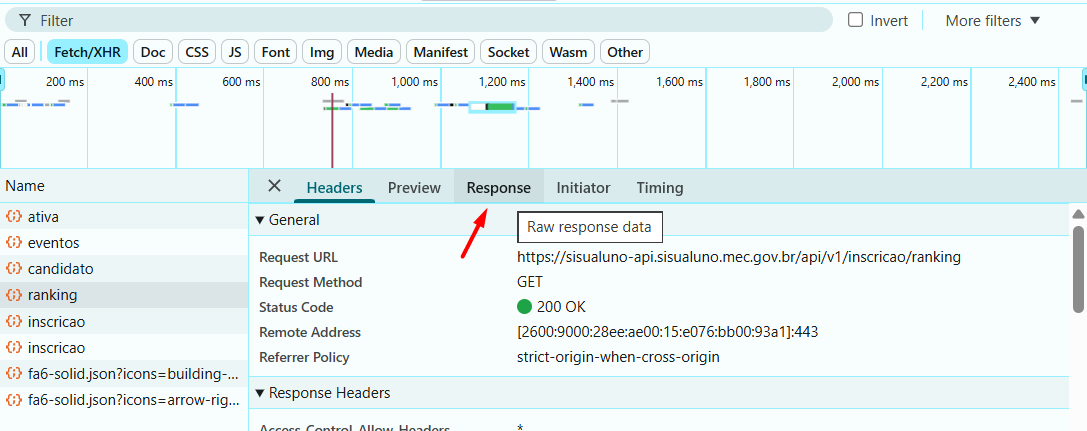Click the funnel filter icon
The width and height of the screenshot is (1087, 431).
[x=25, y=20]
